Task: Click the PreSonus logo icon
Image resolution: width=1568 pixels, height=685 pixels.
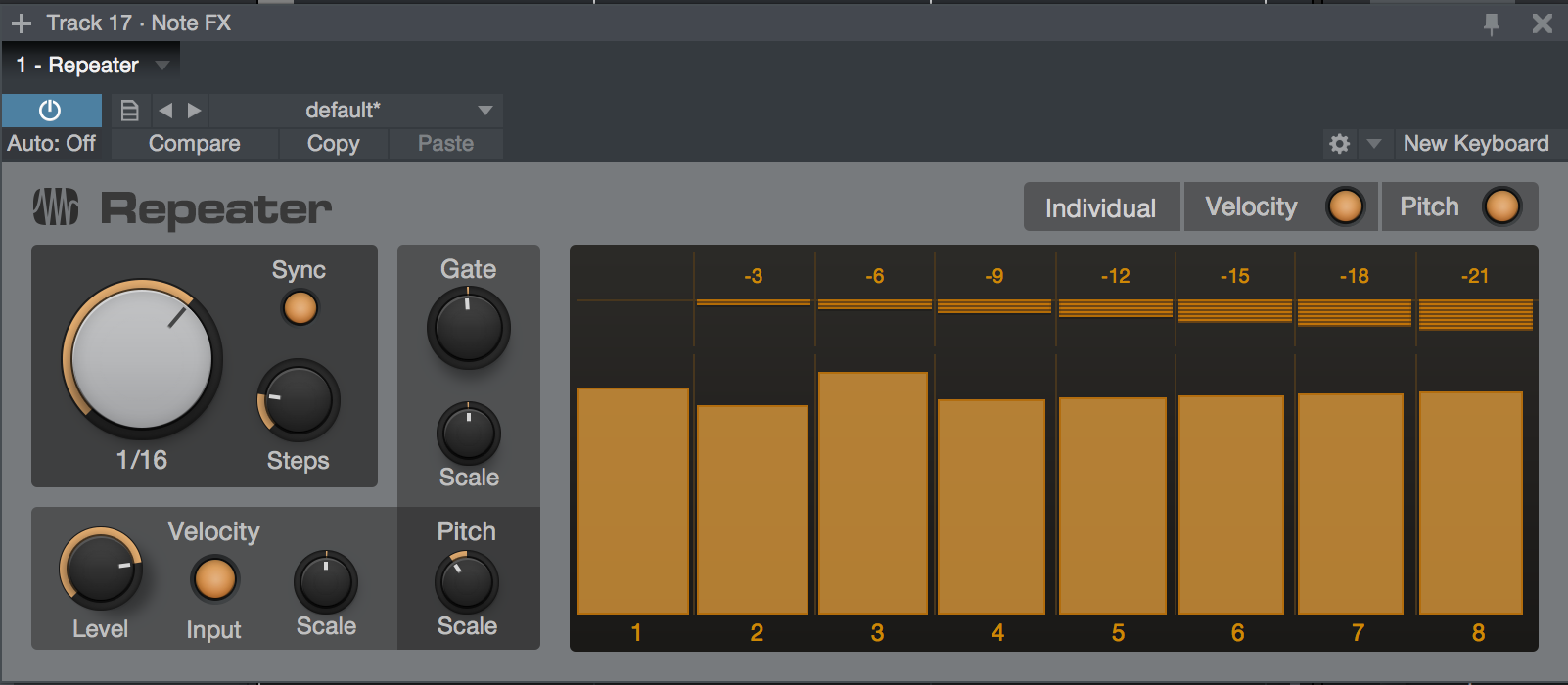Action: tap(56, 206)
